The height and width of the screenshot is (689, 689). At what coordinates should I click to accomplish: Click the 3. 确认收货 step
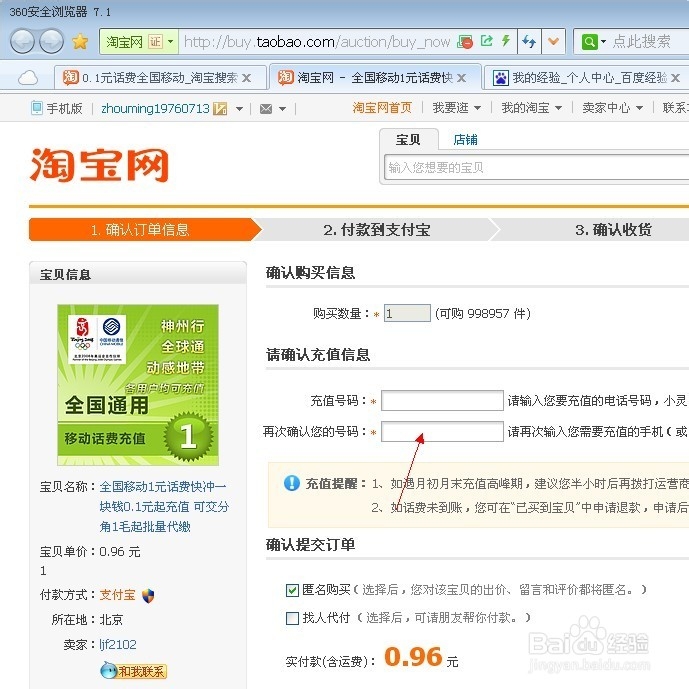click(613, 229)
